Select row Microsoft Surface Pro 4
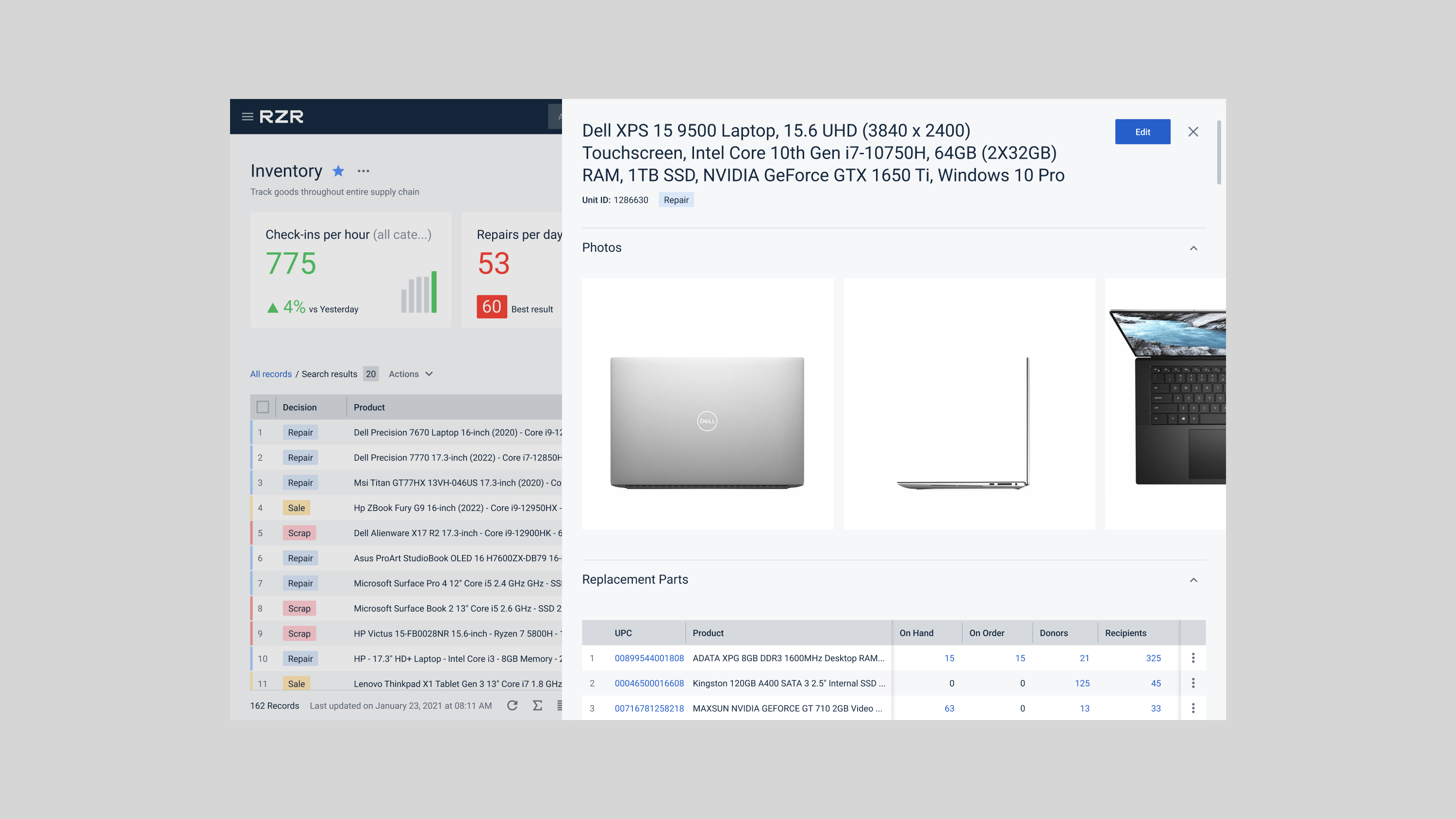This screenshot has height=819, width=1456. point(406,583)
